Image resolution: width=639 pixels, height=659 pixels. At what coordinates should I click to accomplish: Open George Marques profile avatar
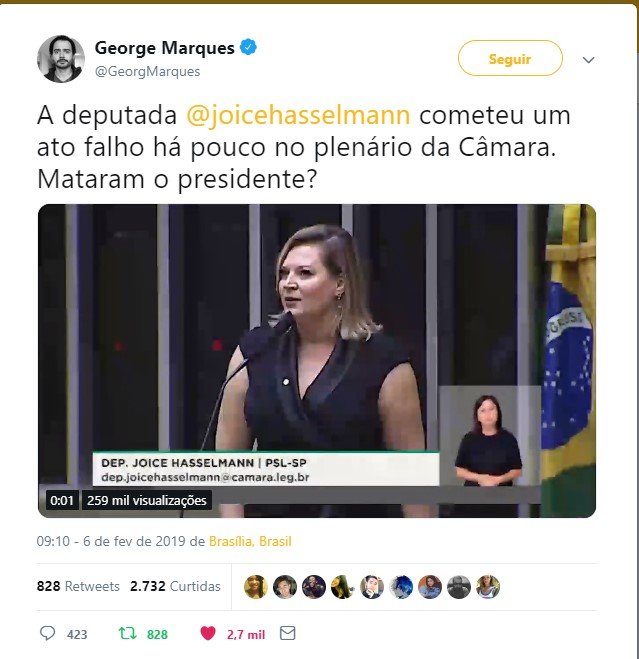61,59
